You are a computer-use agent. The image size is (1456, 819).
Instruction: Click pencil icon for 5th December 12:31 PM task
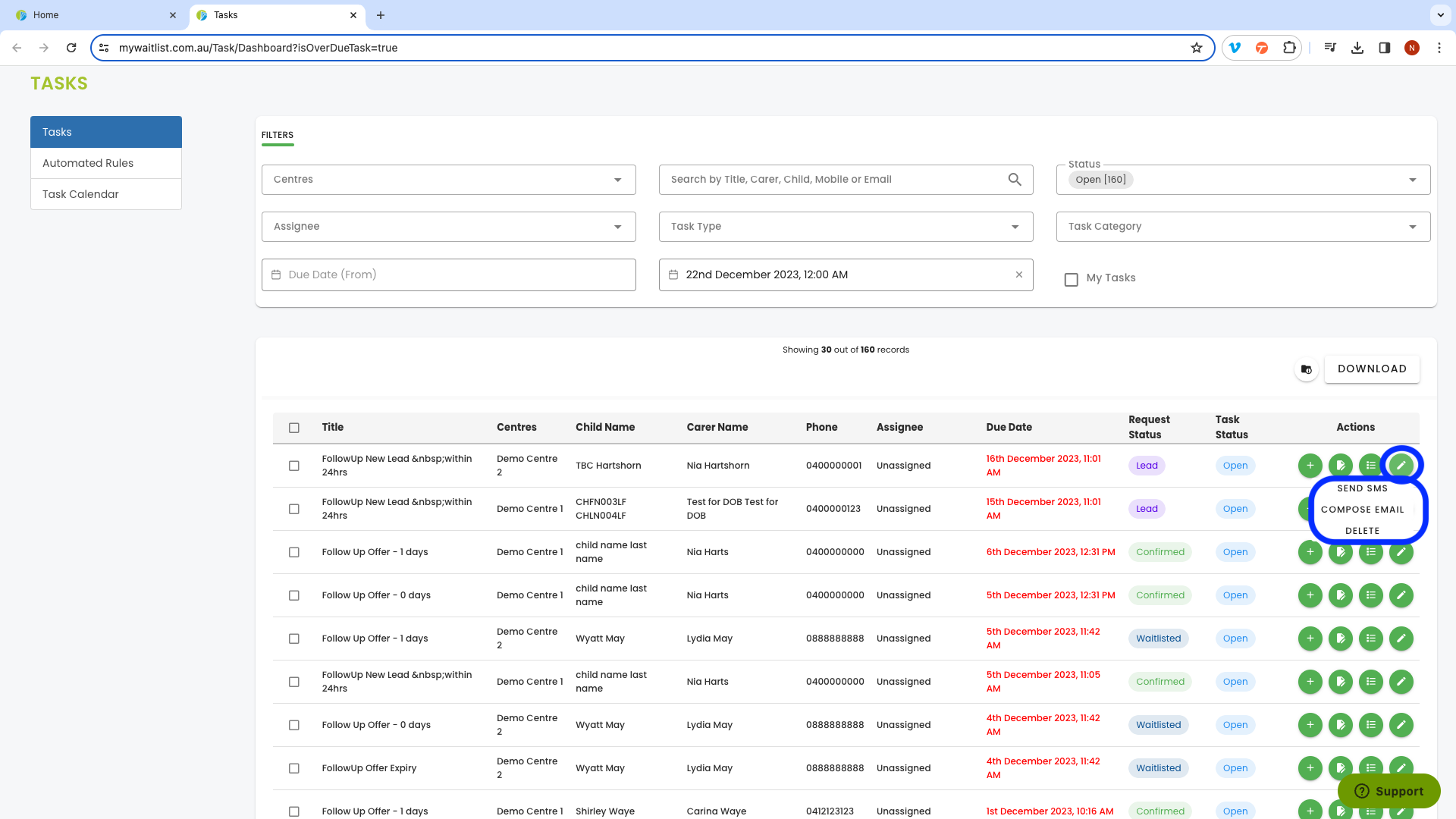1401,595
